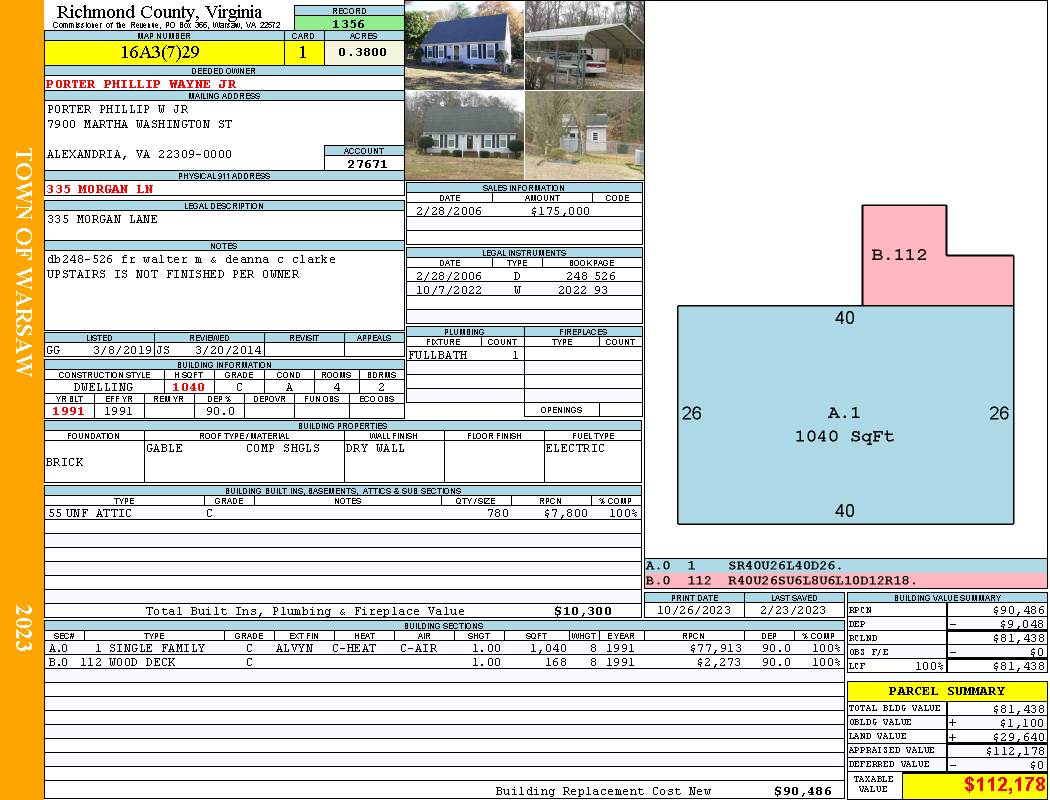Viewport: 1050px width, 800px height.
Task: Select sale amount $175,000
Action: 560,211
